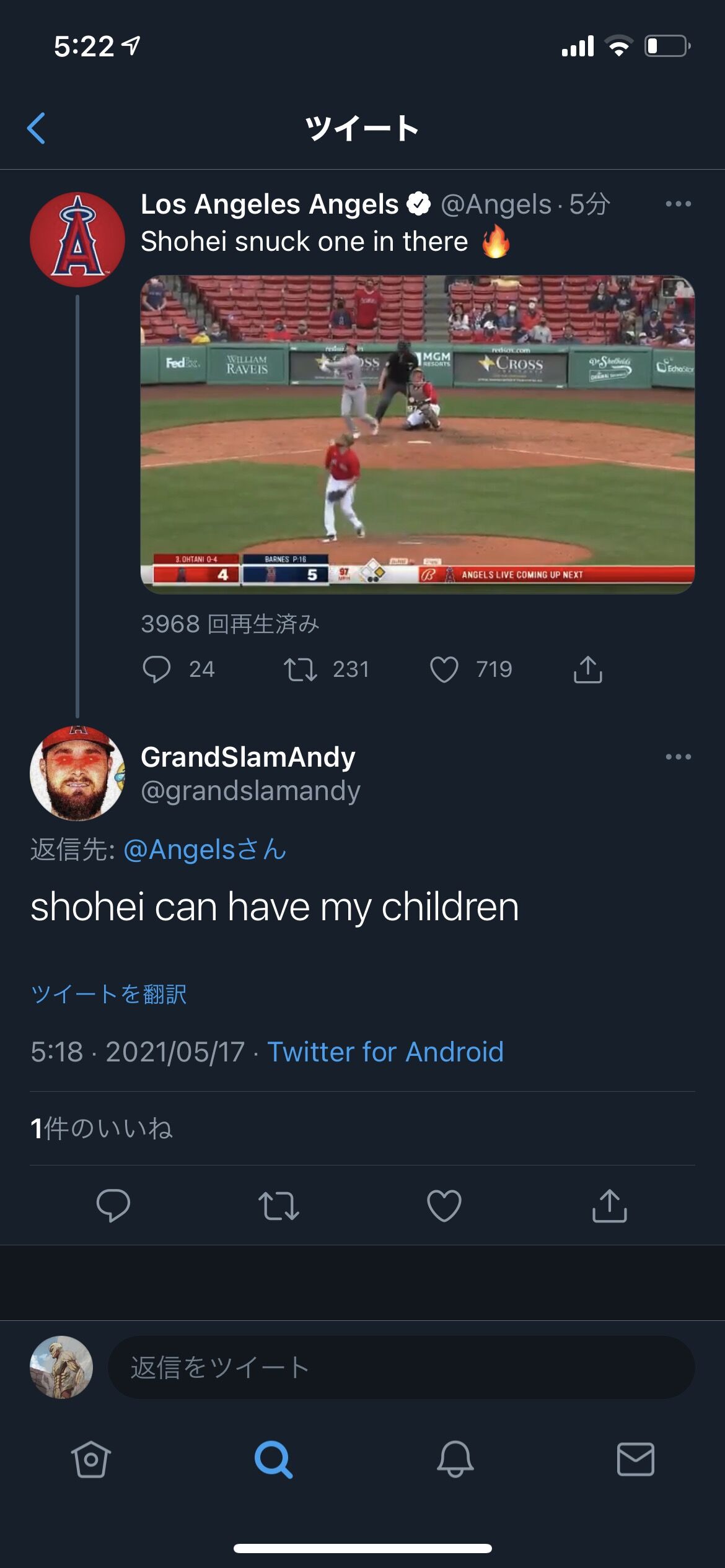This screenshot has width=725, height=1568.
Task: Open the Twitter for Android source link
Action: (x=385, y=1052)
